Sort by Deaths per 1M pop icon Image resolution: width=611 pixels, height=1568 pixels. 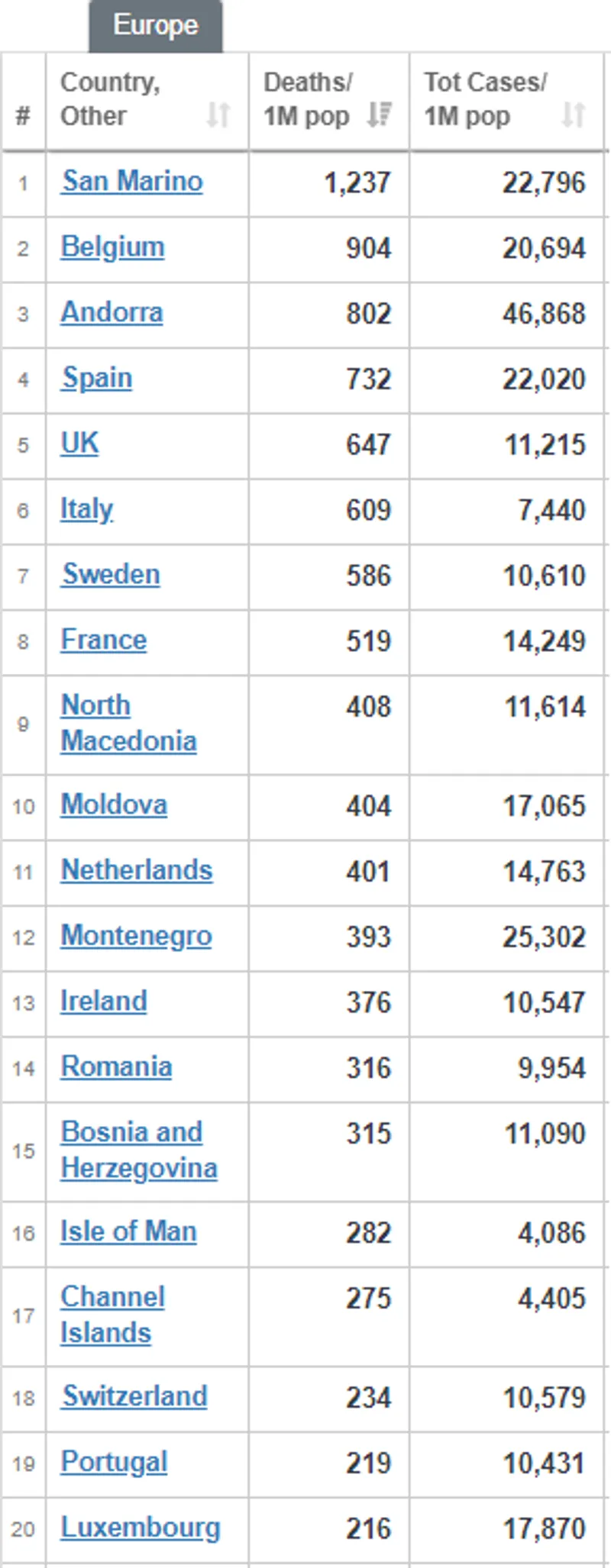pos(379,115)
